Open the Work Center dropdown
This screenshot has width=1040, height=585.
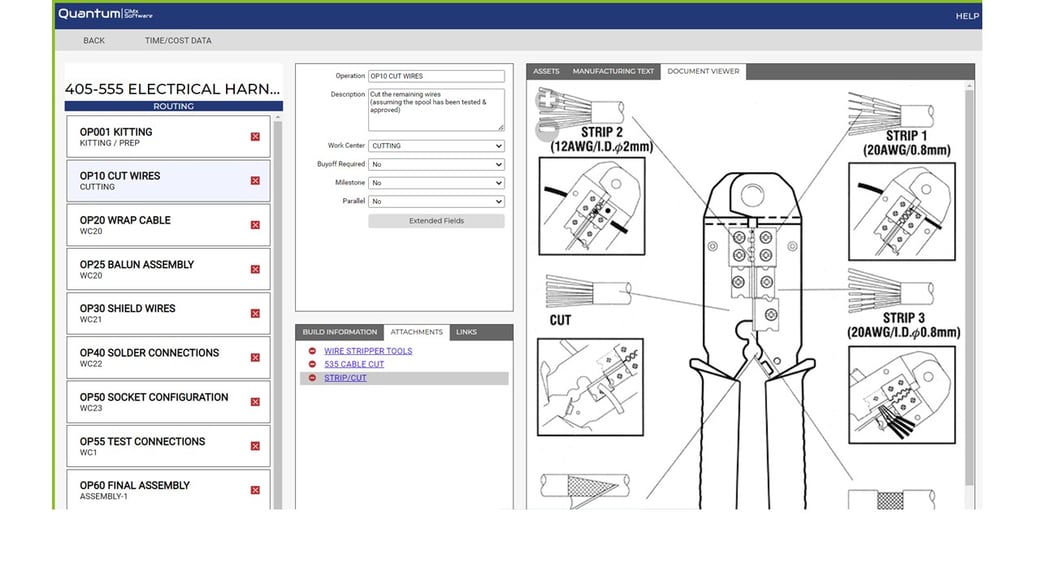tap(436, 145)
